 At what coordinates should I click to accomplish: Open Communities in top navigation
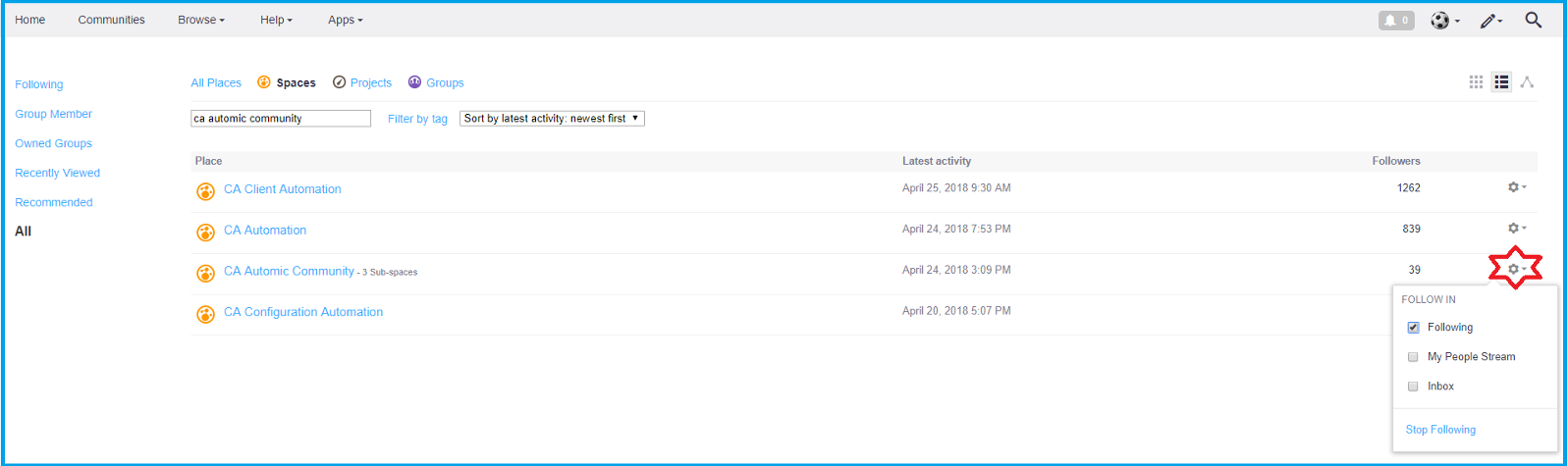112,20
